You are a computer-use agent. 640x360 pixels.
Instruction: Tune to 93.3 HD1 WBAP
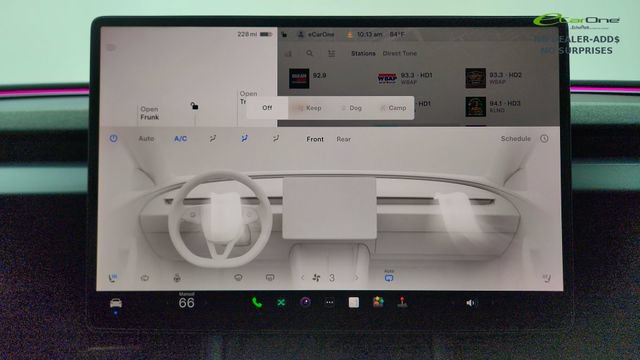click(405, 78)
